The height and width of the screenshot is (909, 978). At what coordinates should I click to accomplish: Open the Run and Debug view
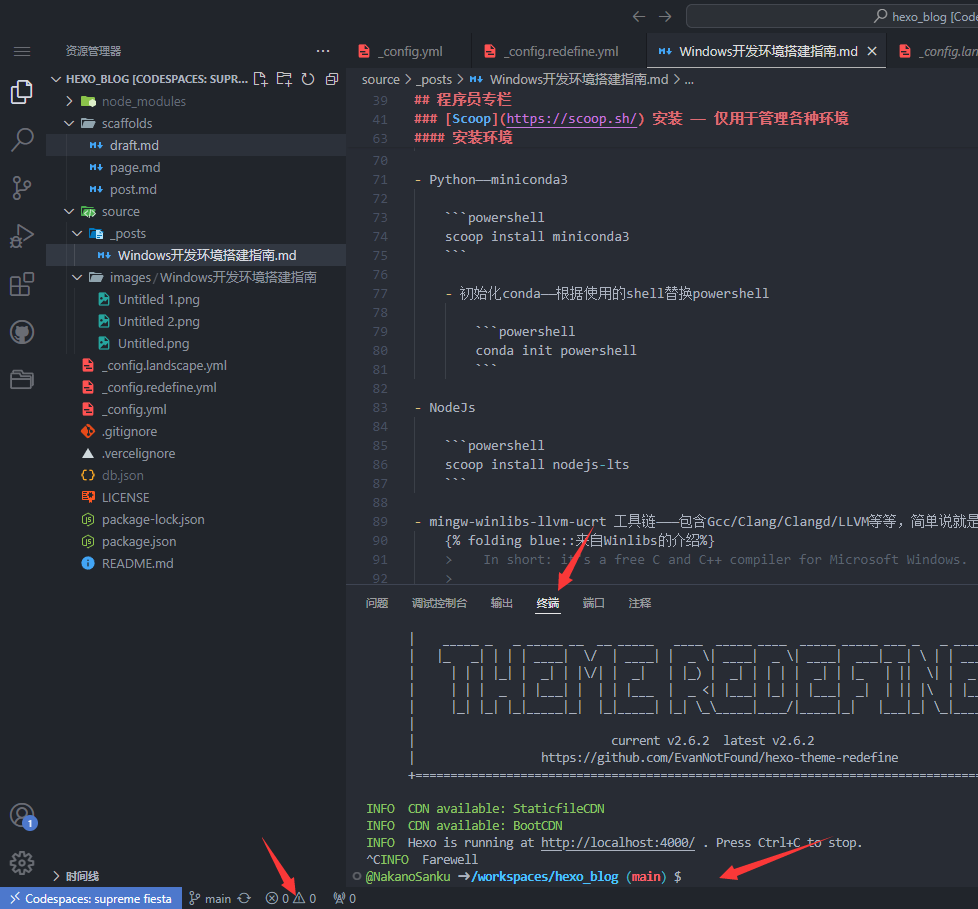pos(22,236)
